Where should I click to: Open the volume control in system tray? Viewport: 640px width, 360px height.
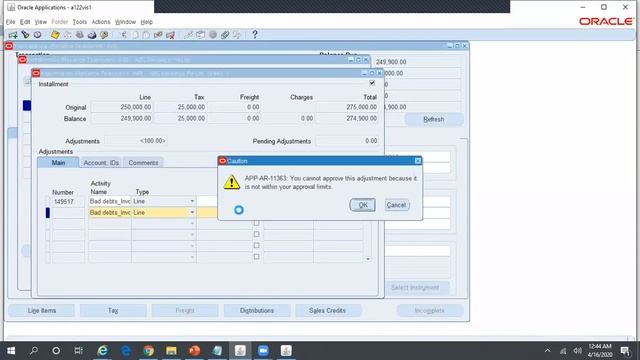[577, 351]
